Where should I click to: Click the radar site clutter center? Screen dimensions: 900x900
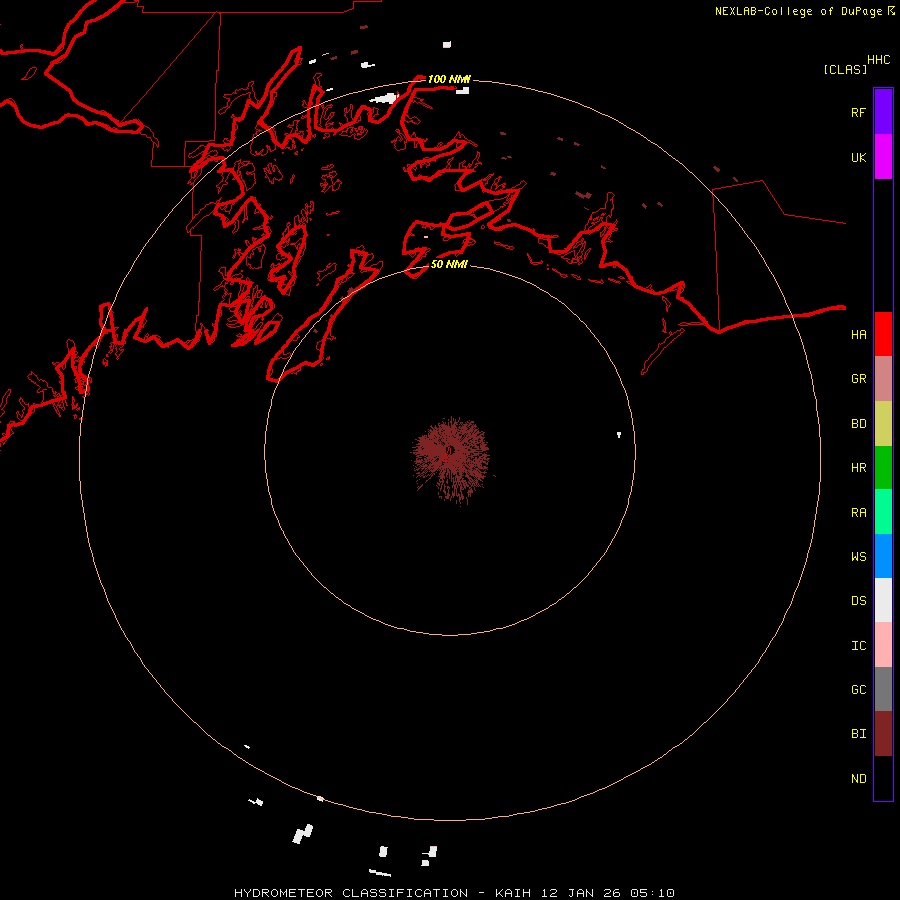point(449,452)
